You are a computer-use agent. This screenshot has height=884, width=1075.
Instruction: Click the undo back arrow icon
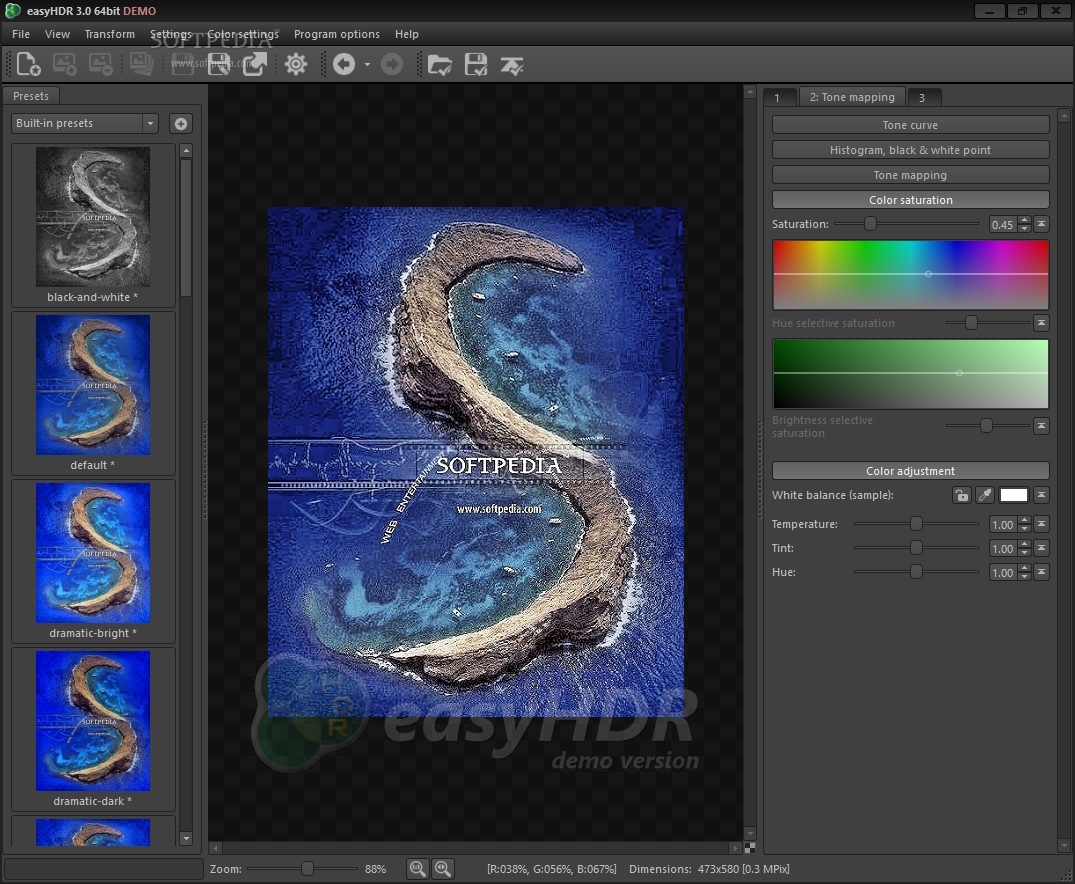click(x=344, y=64)
